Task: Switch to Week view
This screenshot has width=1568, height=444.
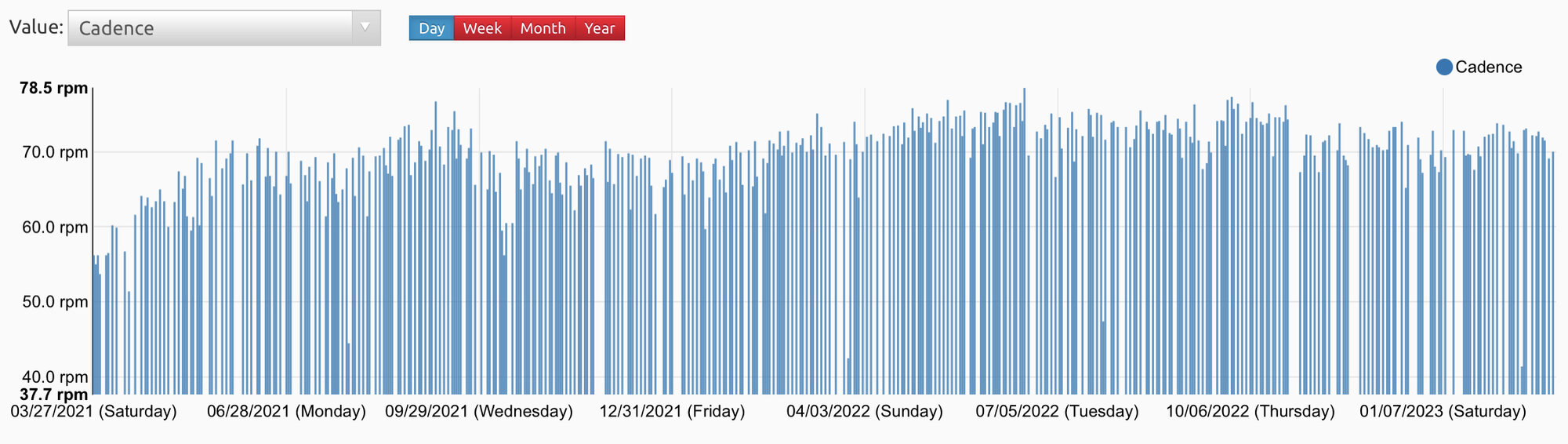Action: (x=482, y=28)
